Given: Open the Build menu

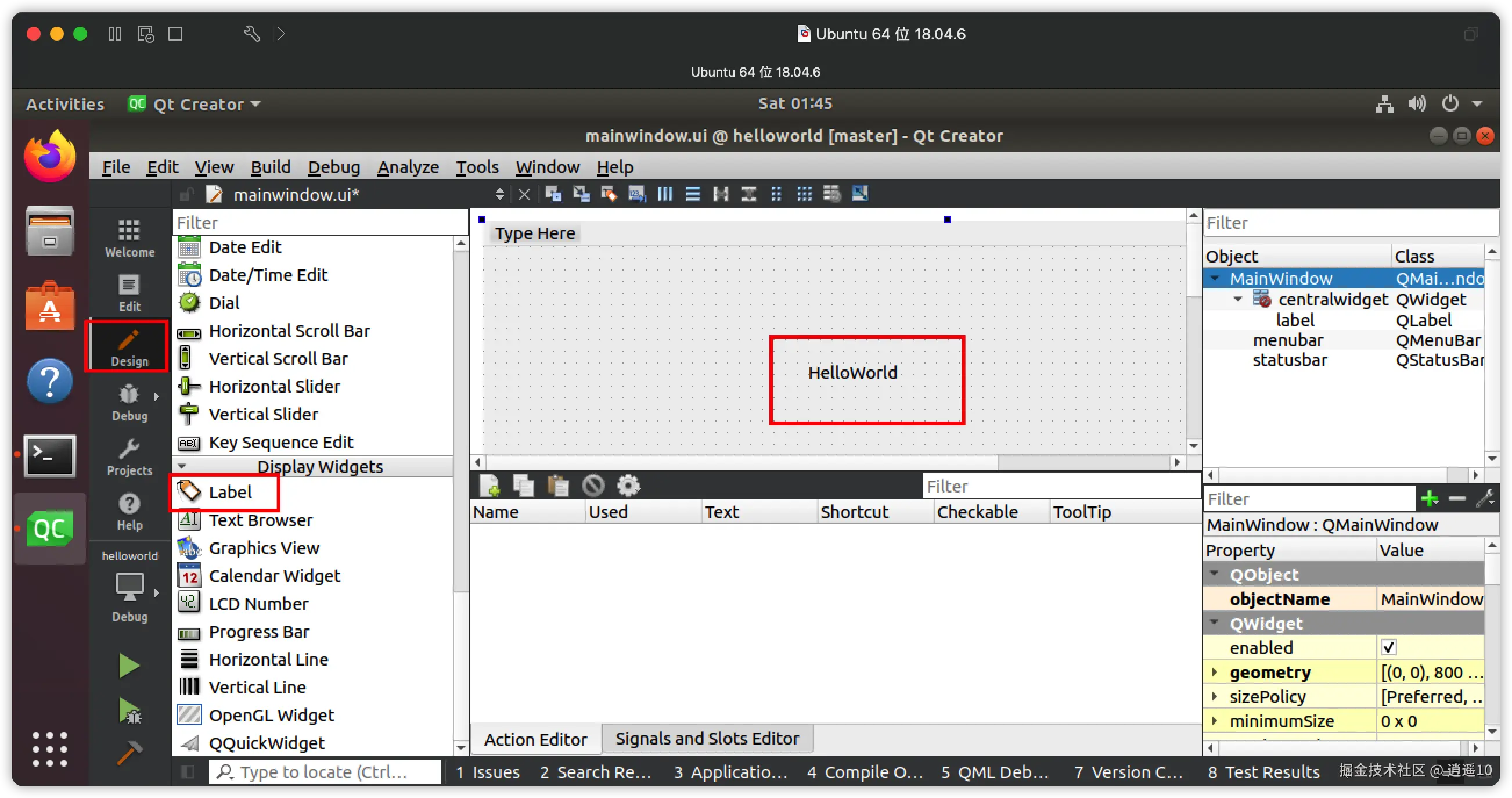Looking at the screenshot, I should pyautogui.click(x=270, y=167).
